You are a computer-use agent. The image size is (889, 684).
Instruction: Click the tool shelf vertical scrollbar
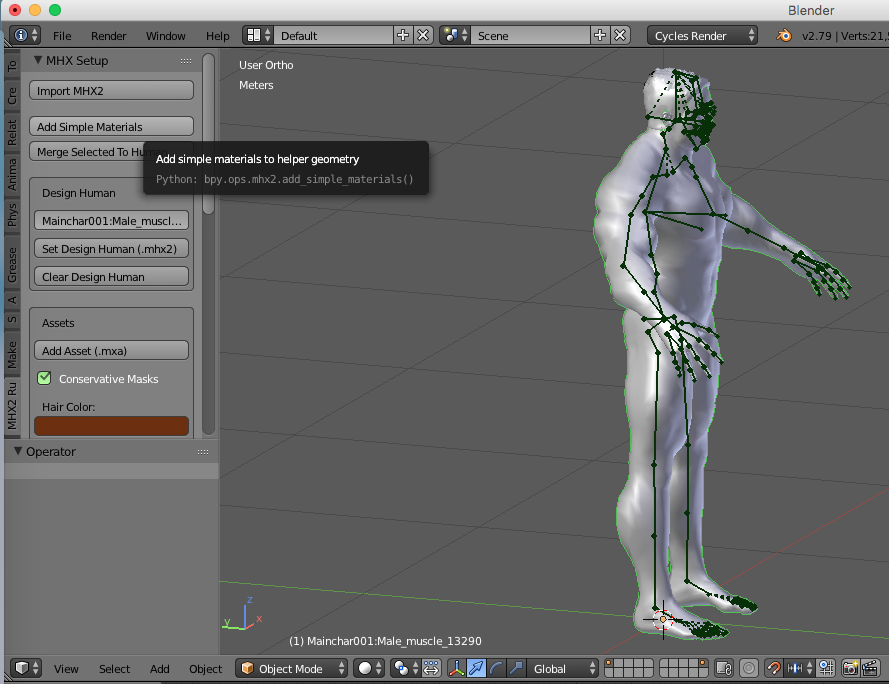pyautogui.click(x=208, y=134)
